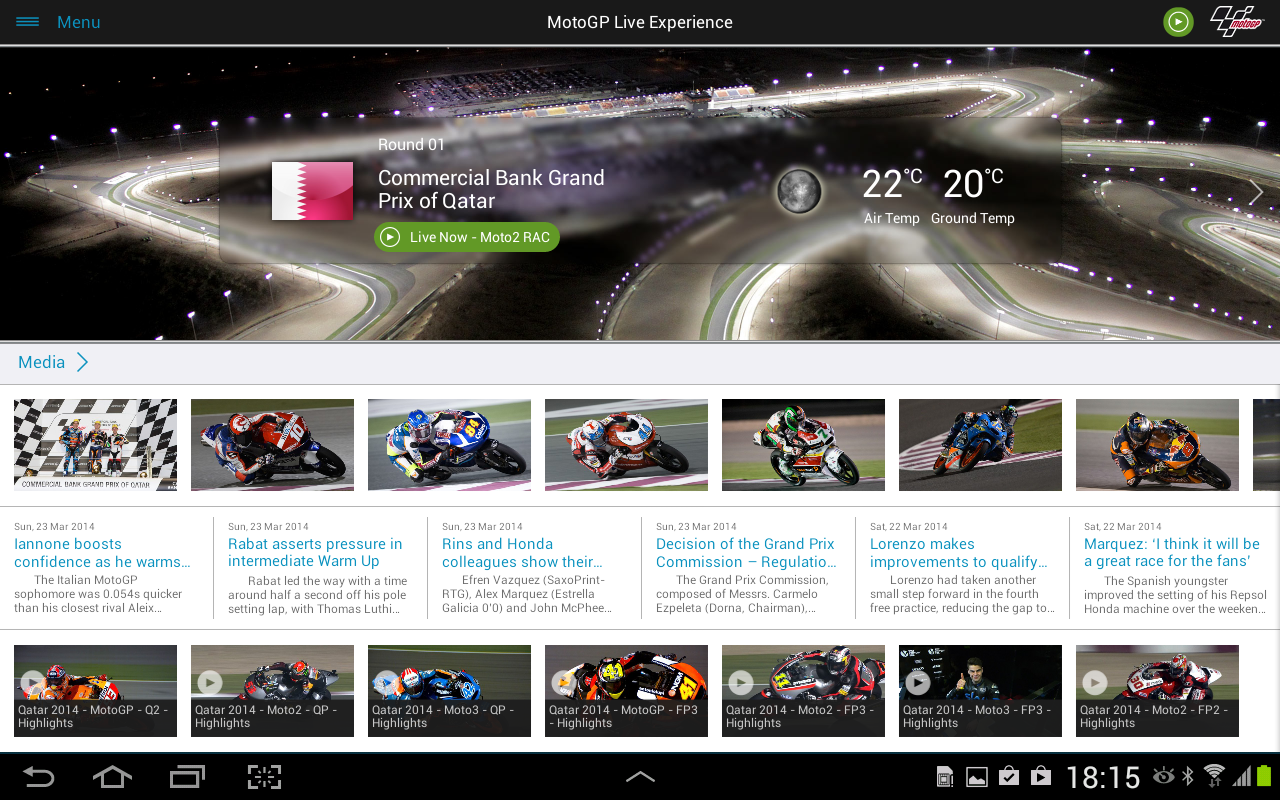Image resolution: width=1280 pixels, height=800 pixels.
Task: Tap the Android home button
Action: click(x=112, y=777)
